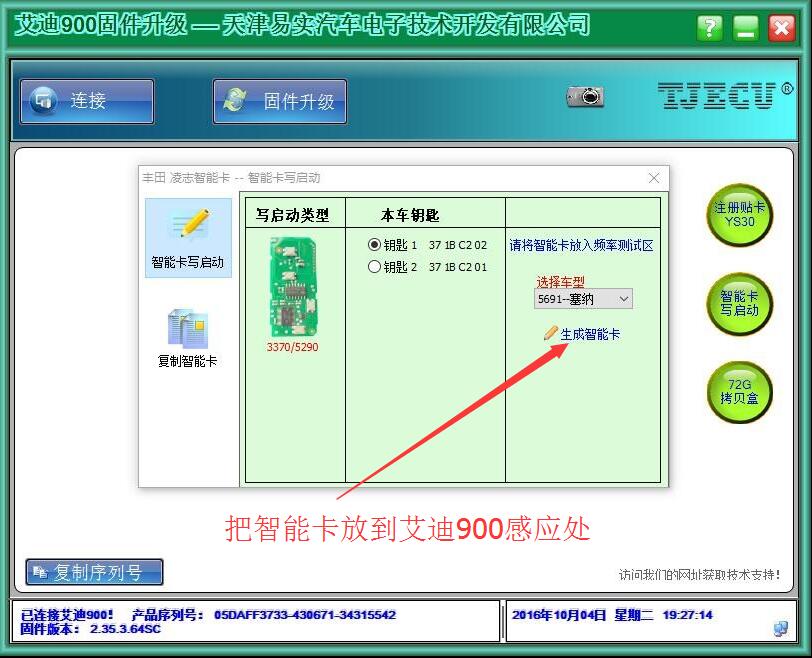Choose the 钥匙 2 radio button

(374, 267)
